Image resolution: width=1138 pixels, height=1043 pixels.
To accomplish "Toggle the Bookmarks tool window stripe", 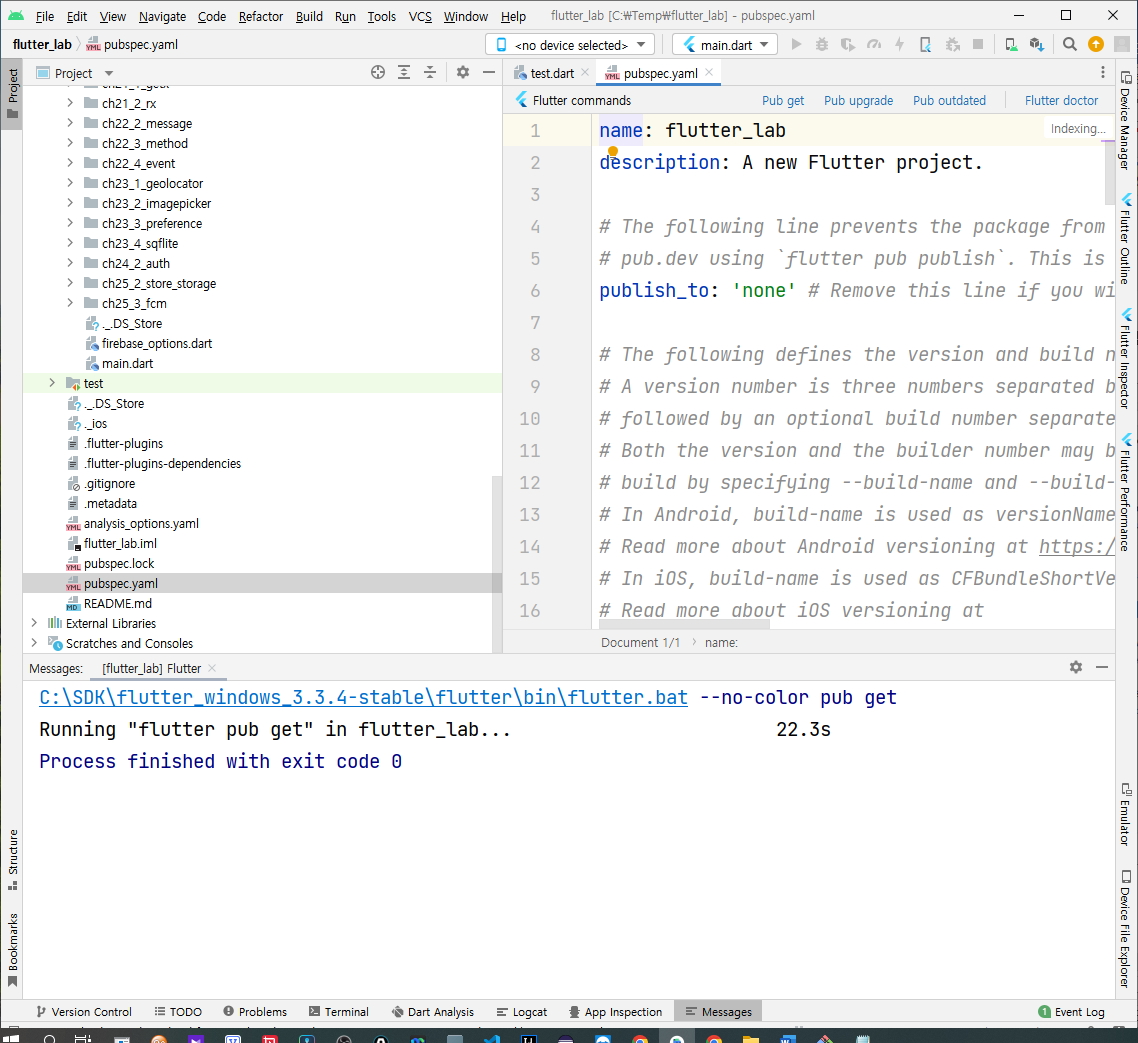I will point(12,950).
